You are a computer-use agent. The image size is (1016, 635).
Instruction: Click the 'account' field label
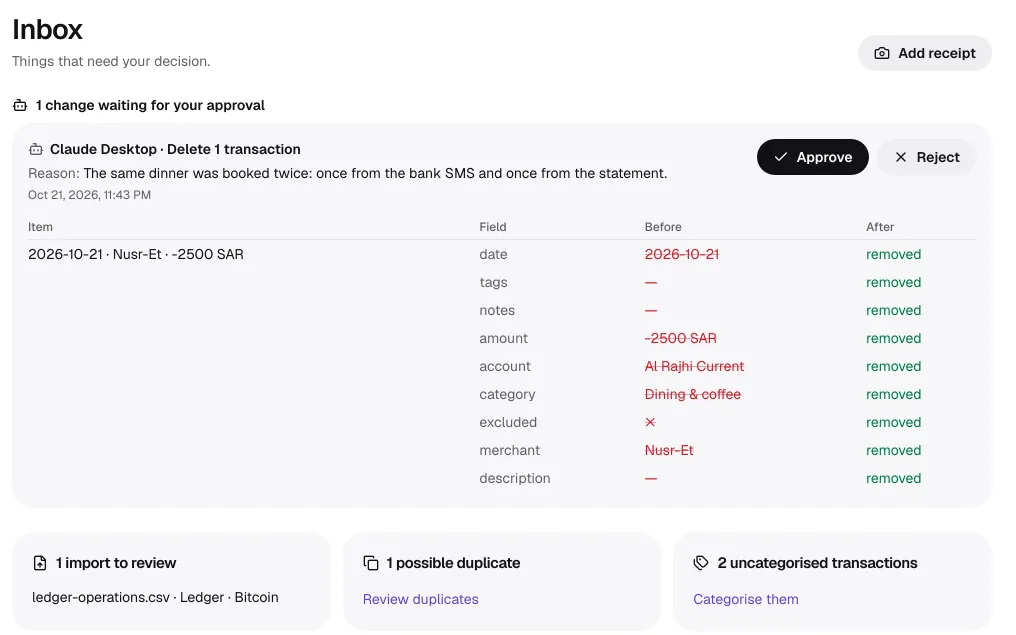point(505,367)
